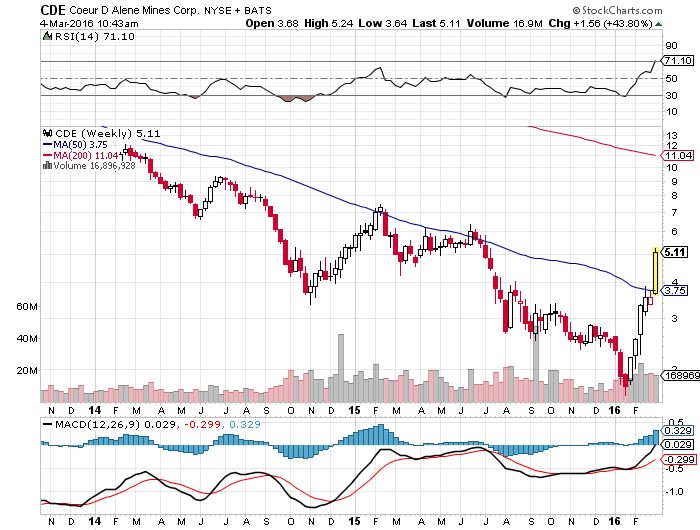Screen dimensions: 700x530
Task: Click the RSI(14) 71.10 indicator label
Action: tap(95, 37)
